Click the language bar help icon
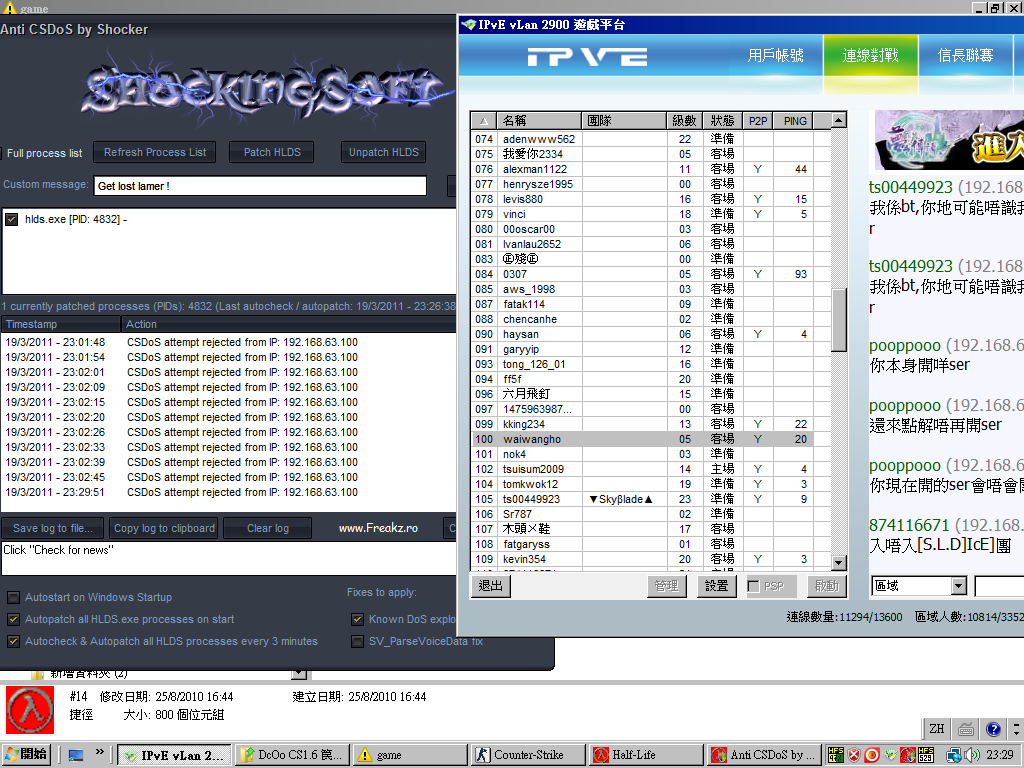This screenshot has height=768, width=1024. tap(993, 729)
